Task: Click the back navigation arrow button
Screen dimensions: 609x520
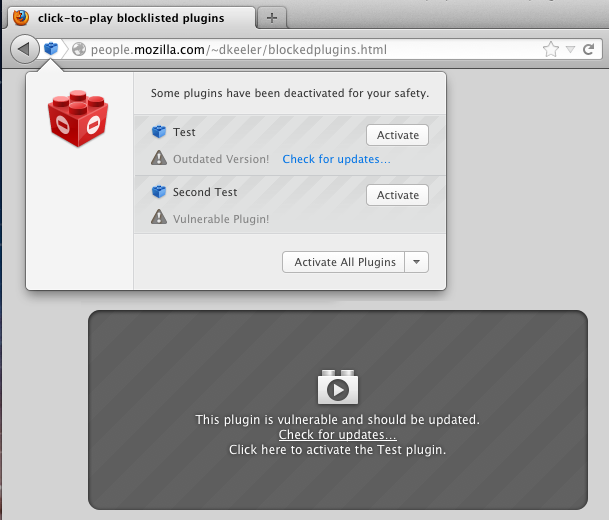Action: pos(23,49)
